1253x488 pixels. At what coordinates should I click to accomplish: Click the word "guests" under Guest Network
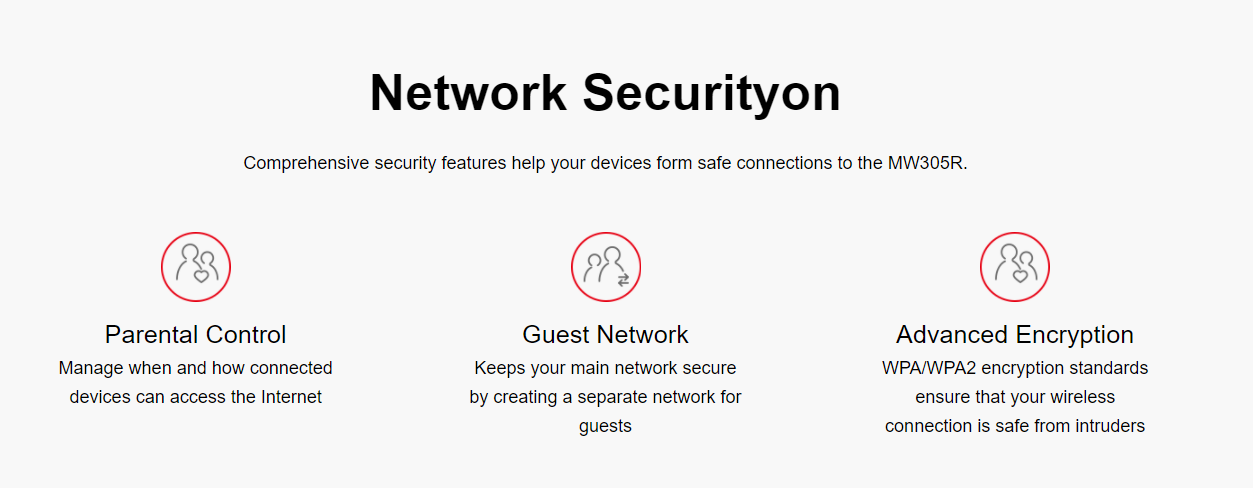click(x=606, y=426)
